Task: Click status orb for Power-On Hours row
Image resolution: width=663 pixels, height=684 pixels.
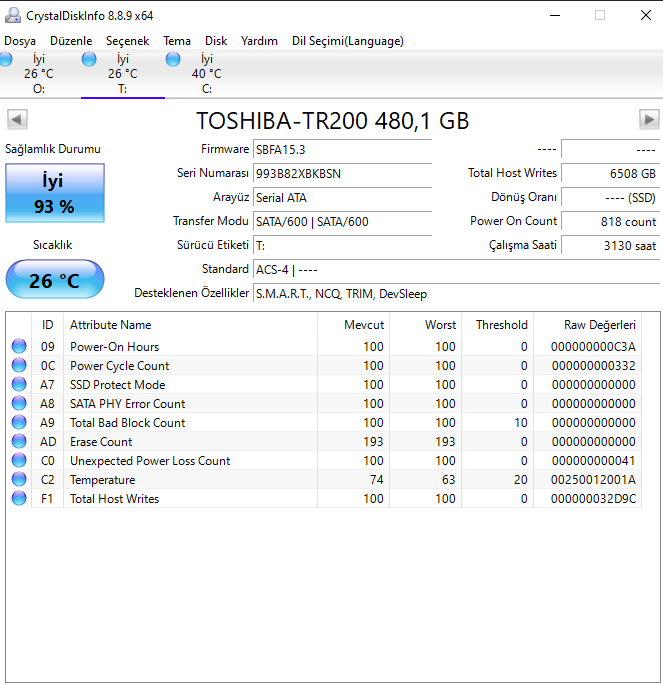Action: point(19,346)
